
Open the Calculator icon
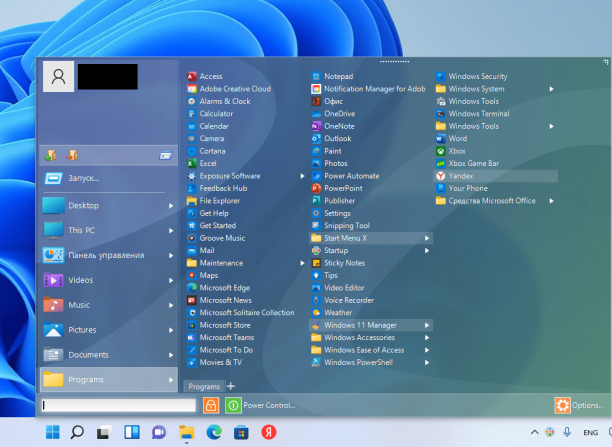(x=192, y=114)
